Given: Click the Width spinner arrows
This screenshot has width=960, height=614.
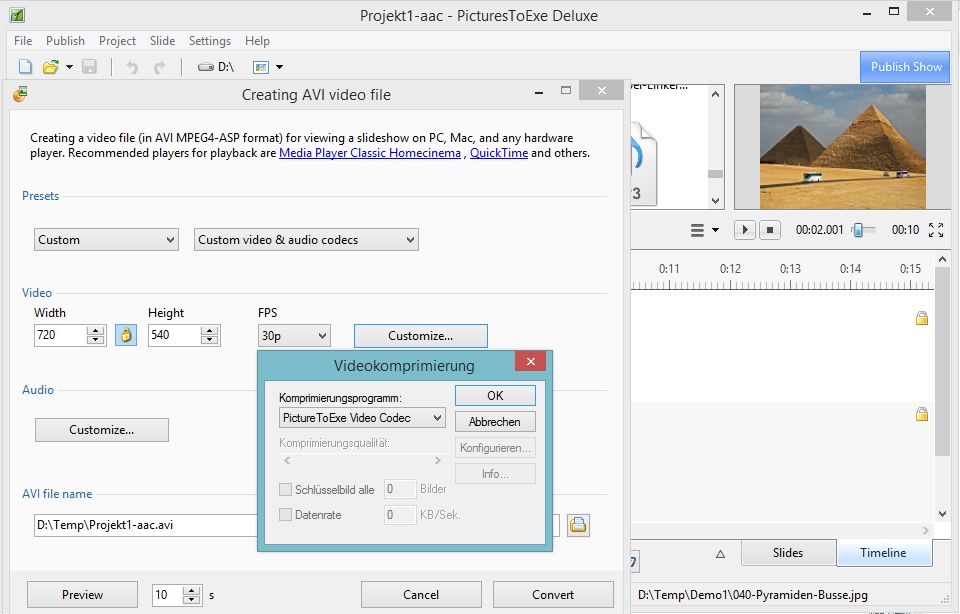Looking at the screenshot, I should tap(96, 335).
